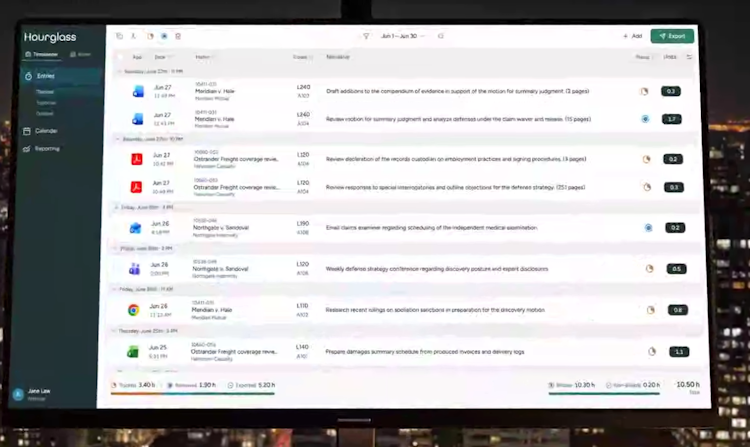Toggle the select-all checkbox in the table header

pyautogui.click(x=121, y=57)
